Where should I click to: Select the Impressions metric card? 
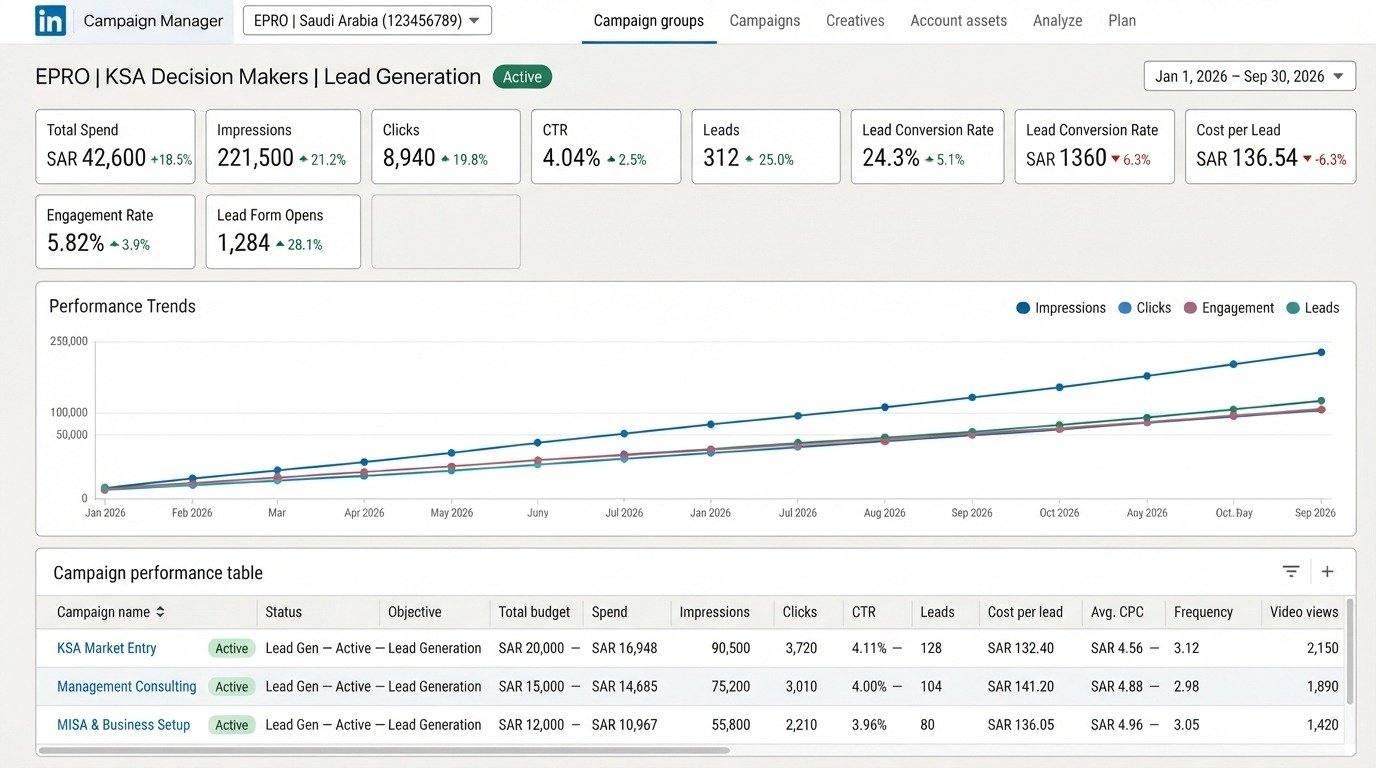coord(283,146)
